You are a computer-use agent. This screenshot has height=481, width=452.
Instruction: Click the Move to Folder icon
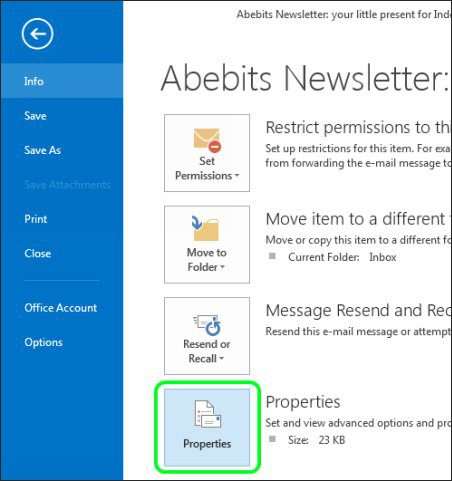(x=205, y=228)
